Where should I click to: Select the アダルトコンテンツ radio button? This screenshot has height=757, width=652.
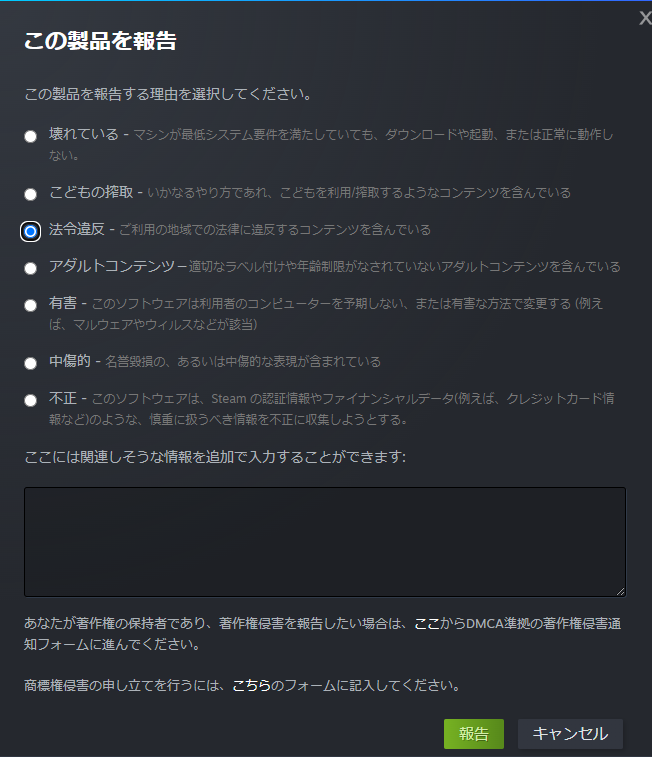pos(31,268)
